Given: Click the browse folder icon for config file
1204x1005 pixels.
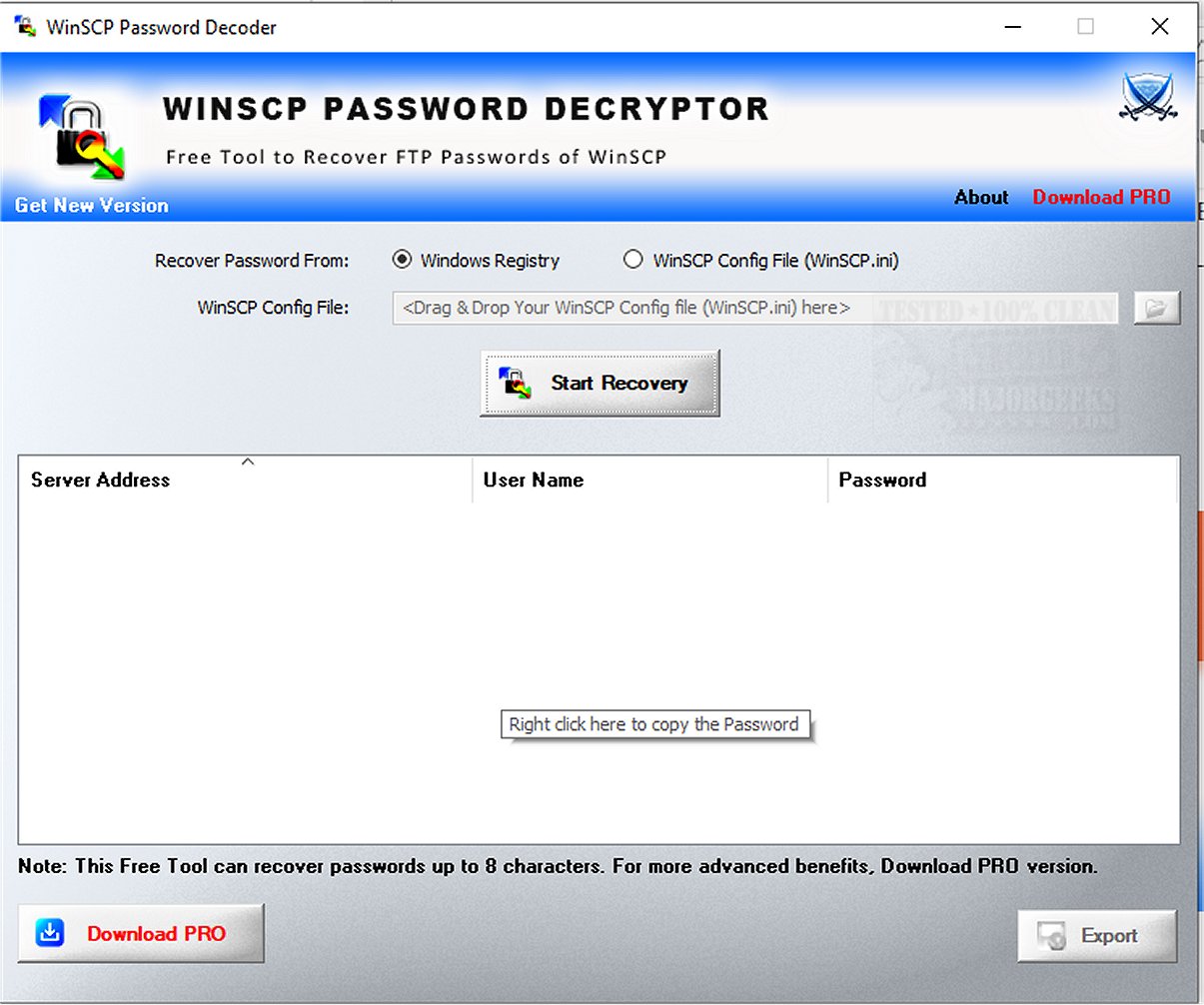Looking at the screenshot, I should click(1156, 309).
